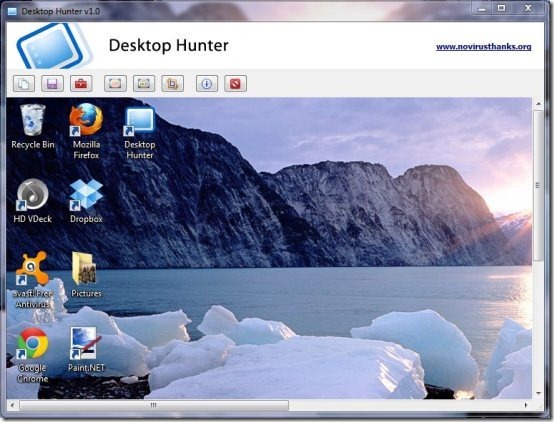
Task: Click the red exit toolbar icon
Action: pos(235,84)
